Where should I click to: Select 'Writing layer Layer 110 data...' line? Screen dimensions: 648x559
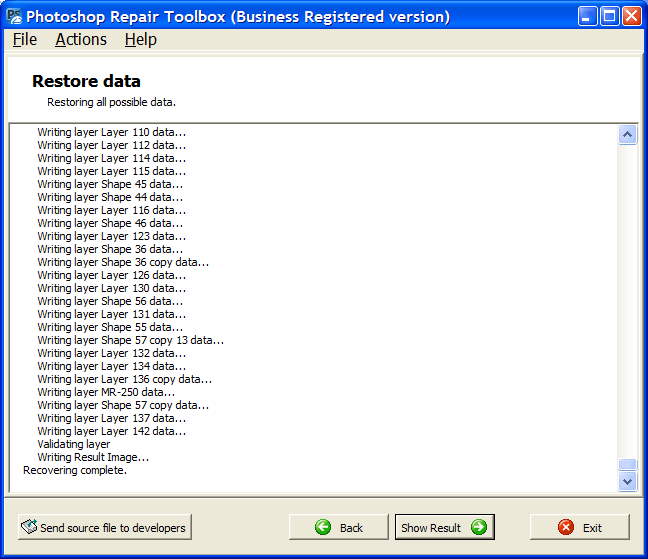112,132
